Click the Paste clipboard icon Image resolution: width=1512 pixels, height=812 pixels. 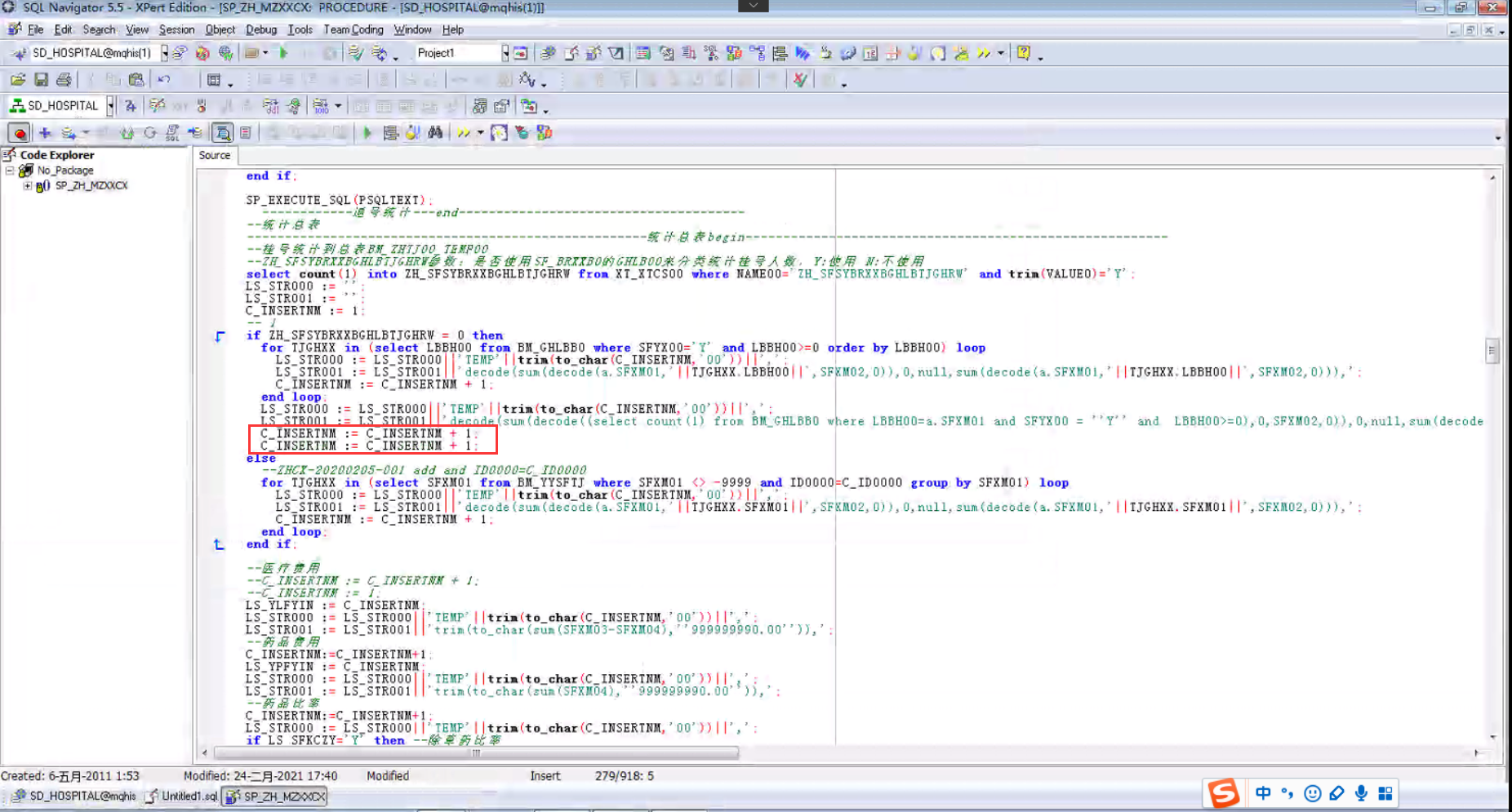pyautogui.click(x=136, y=80)
